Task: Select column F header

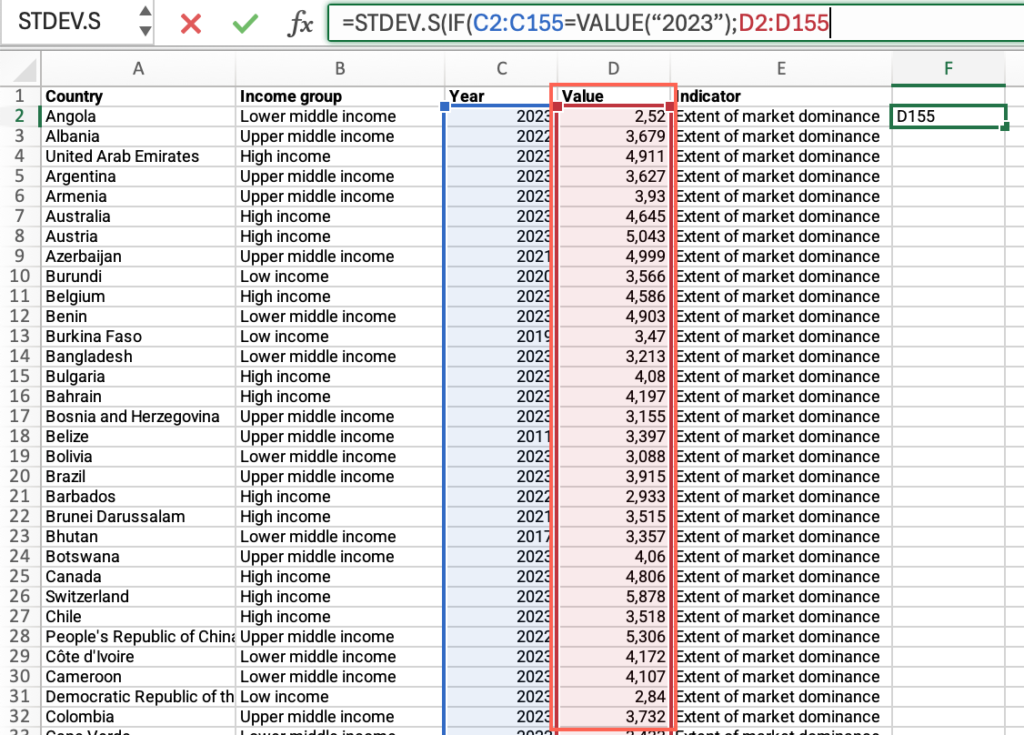Action: [x=948, y=69]
